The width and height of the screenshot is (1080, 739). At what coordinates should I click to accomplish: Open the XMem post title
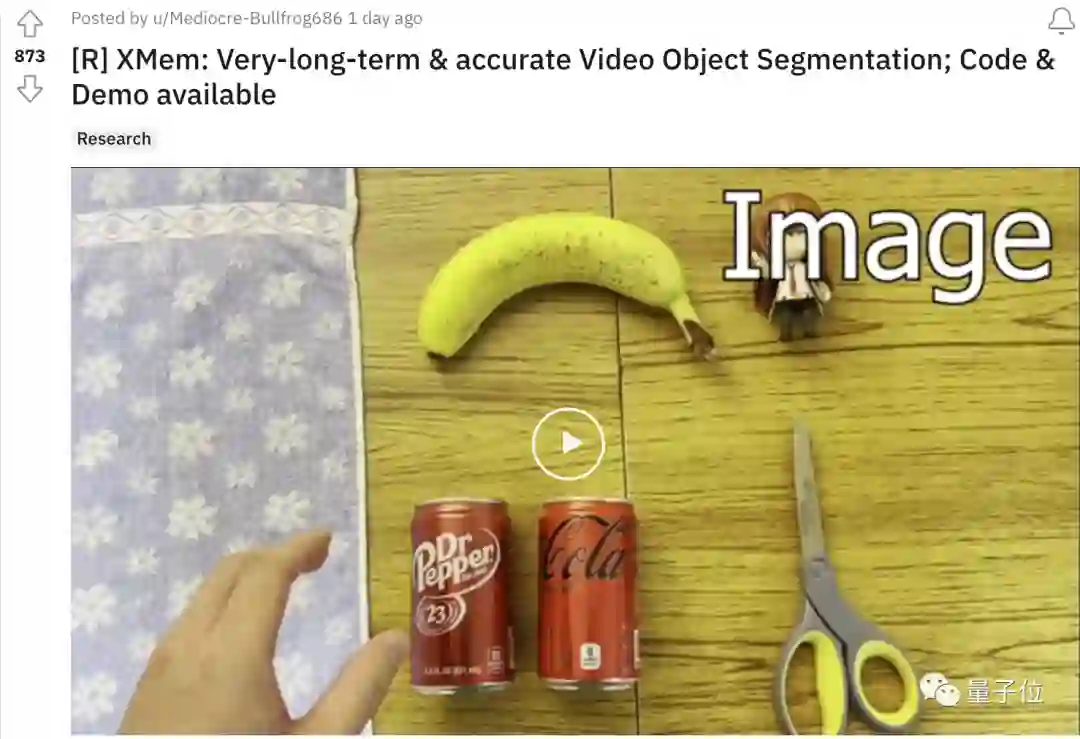[563, 76]
